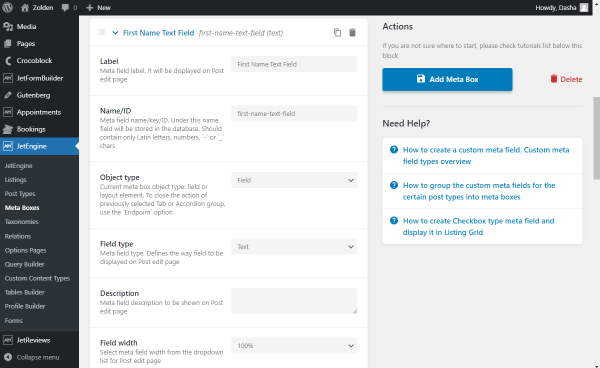
Task: Open the Profile Builder submenu
Action: click(x=25, y=306)
